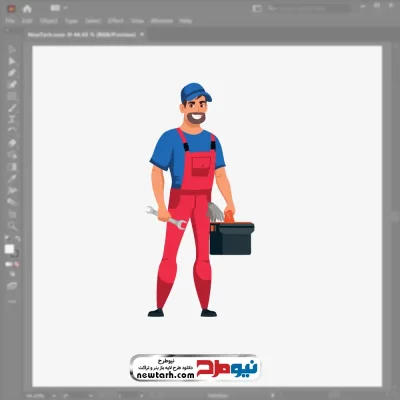Open the Object menu

pyautogui.click(x=49, y=21)
